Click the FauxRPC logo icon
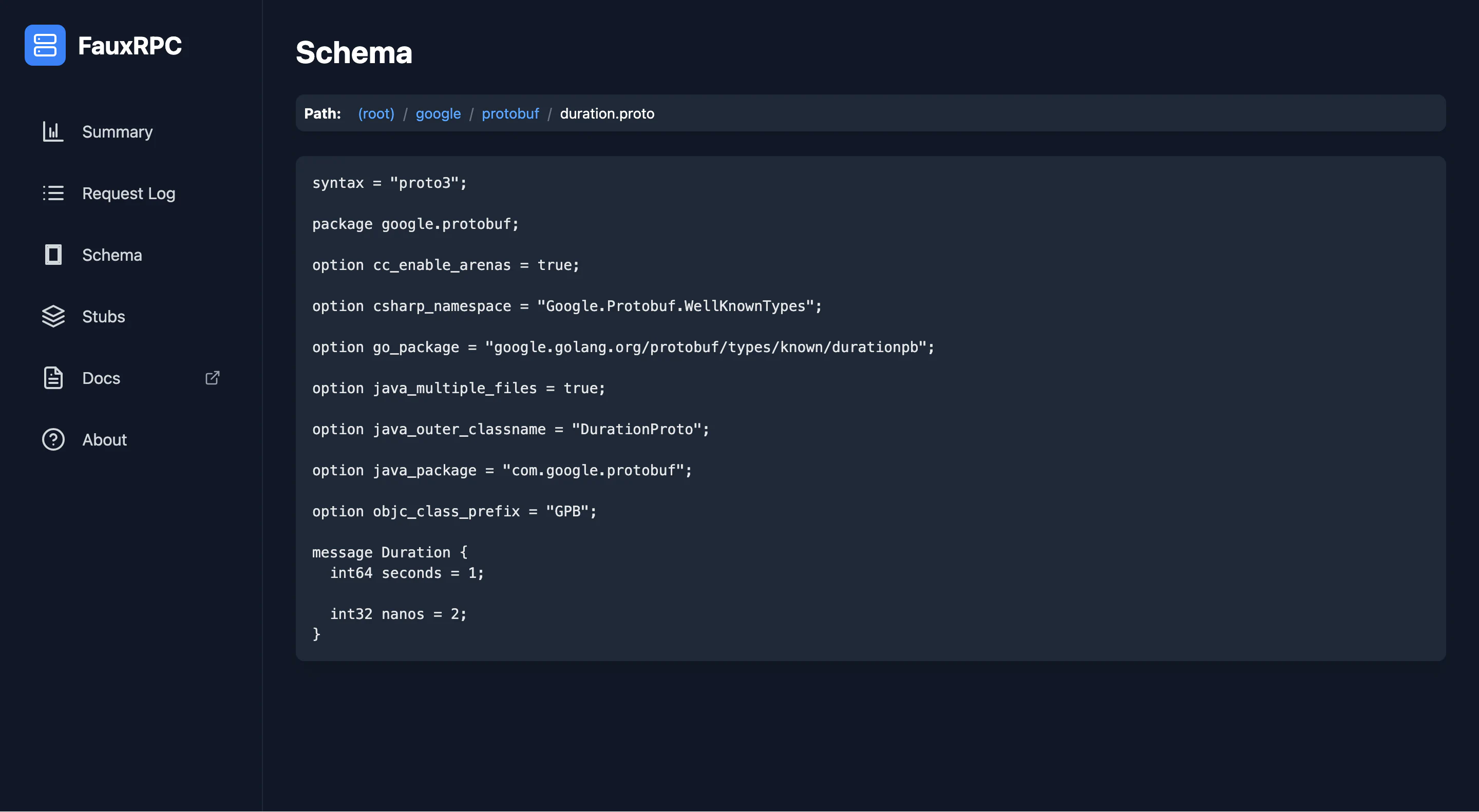The image size is (1479, 812). pyautogui.click(x=45, y=45)
